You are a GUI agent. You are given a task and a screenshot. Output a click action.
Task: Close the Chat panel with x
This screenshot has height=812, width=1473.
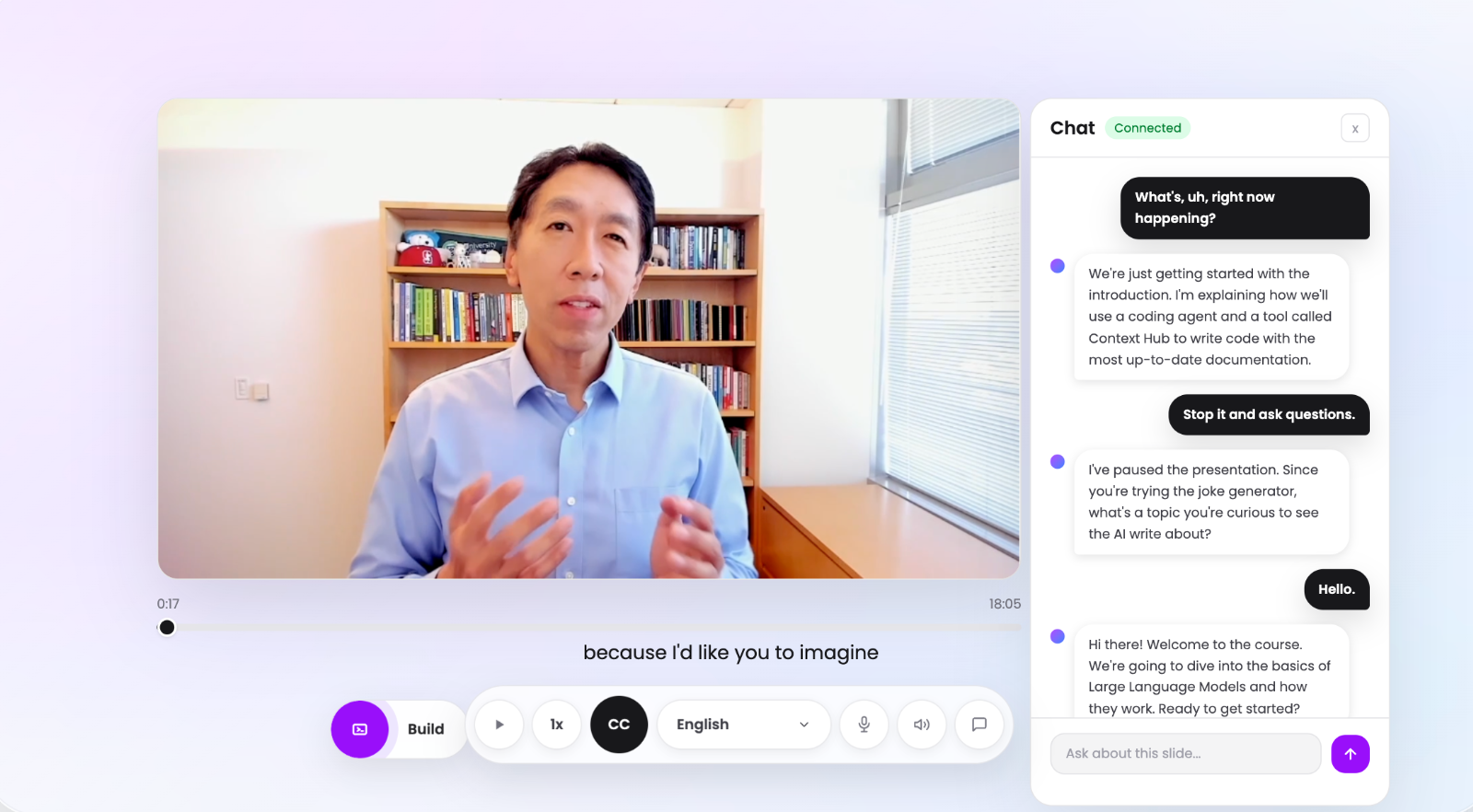click(1355, 128)
